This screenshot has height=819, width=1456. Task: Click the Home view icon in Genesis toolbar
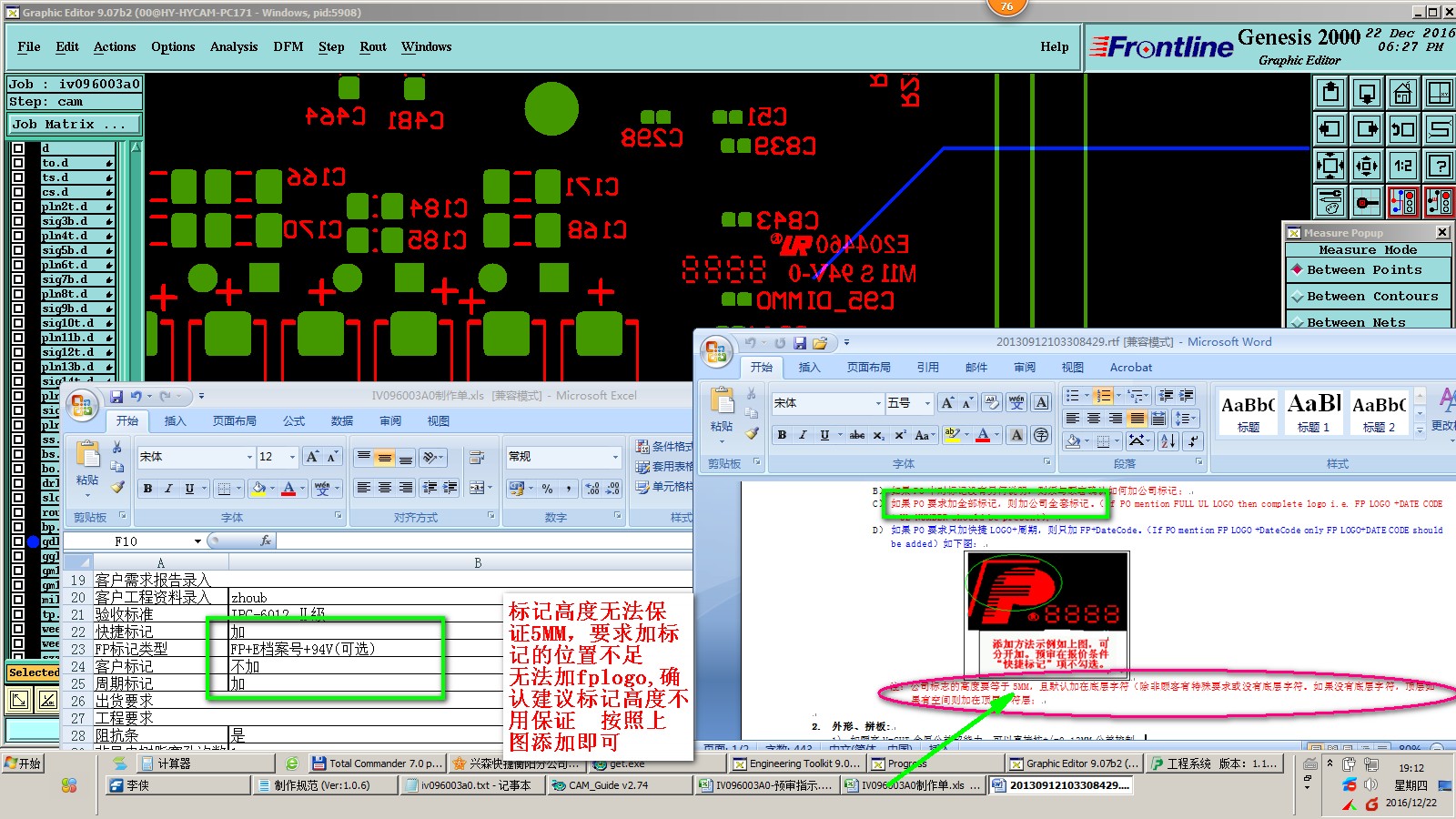pos(1403,93)
